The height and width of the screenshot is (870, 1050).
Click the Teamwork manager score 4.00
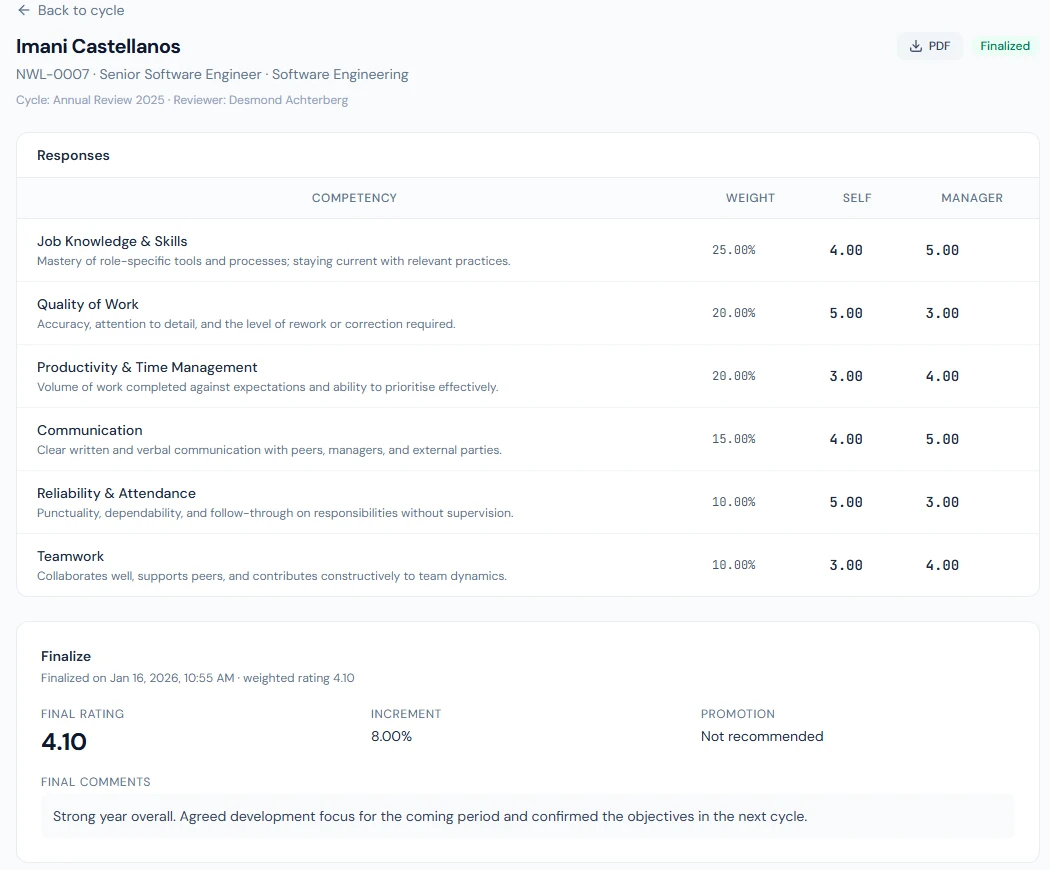[942, 565]
